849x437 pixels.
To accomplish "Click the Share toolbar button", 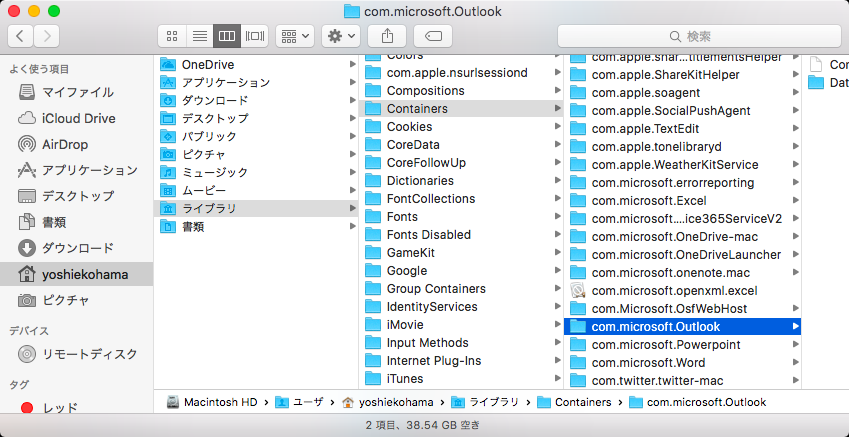I will (x=387, y=36).
